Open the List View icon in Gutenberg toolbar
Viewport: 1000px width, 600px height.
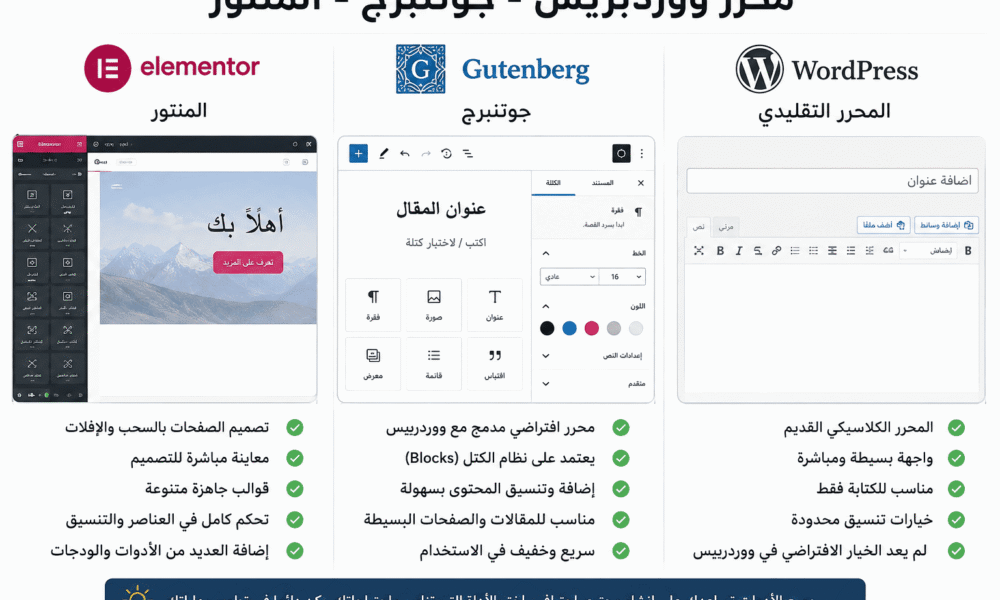coord(467,154)
